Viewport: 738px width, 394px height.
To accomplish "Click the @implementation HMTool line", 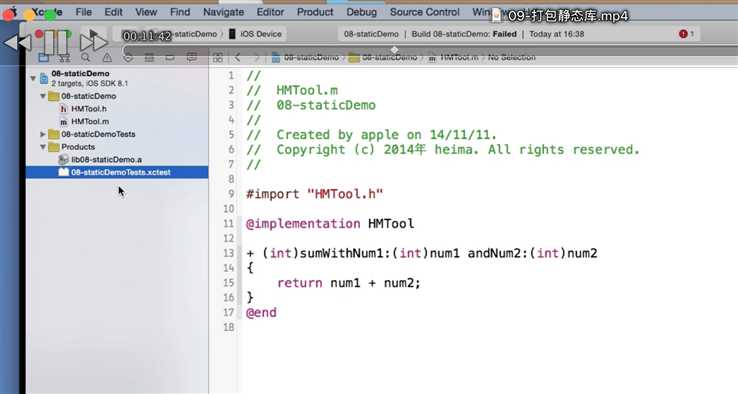I will pyautogui.click(x=330, y=224).
